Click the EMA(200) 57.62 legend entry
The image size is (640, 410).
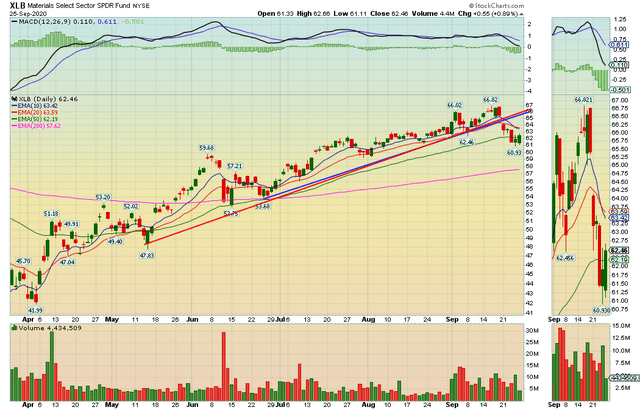pos(36,126)
